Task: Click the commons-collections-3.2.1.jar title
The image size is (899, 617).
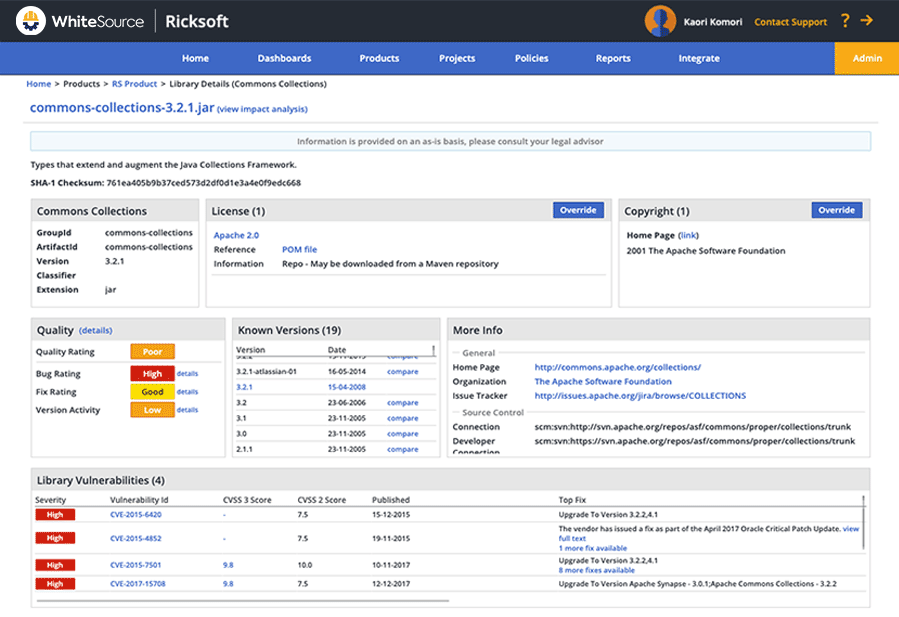Action: tap(122, 107)
